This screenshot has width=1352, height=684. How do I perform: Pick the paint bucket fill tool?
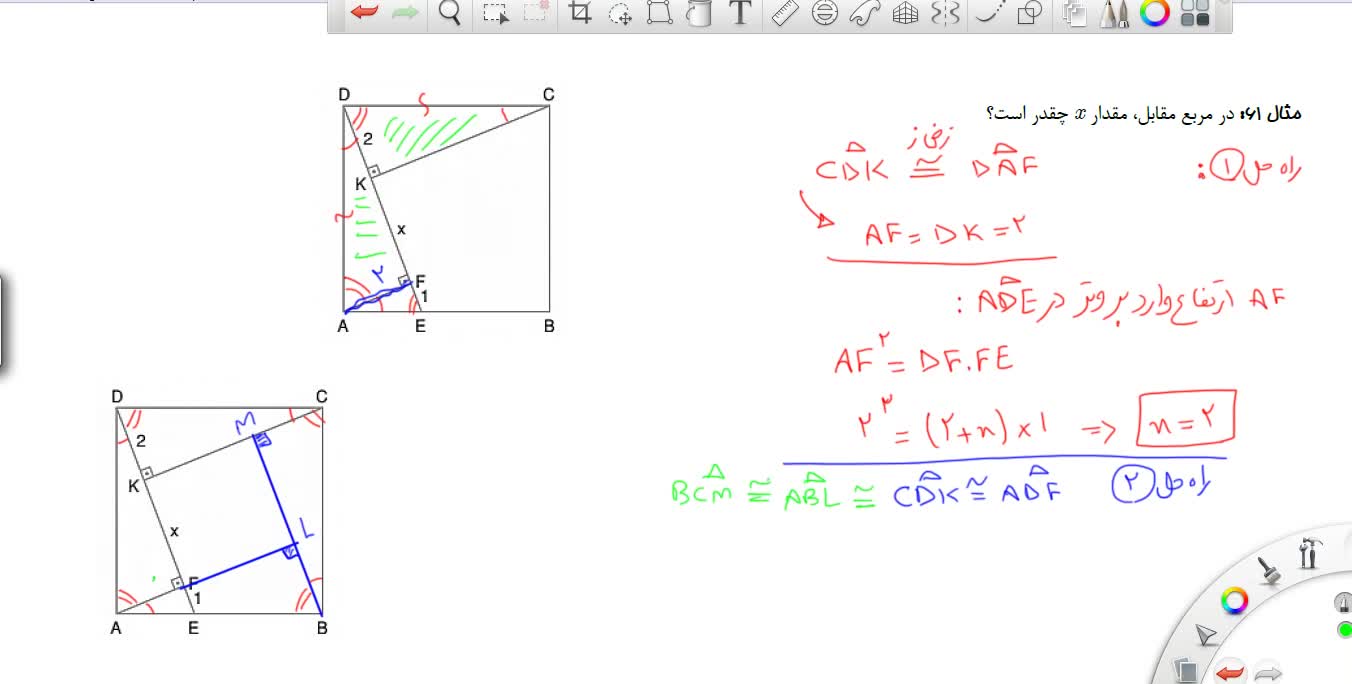coord(698,13)
